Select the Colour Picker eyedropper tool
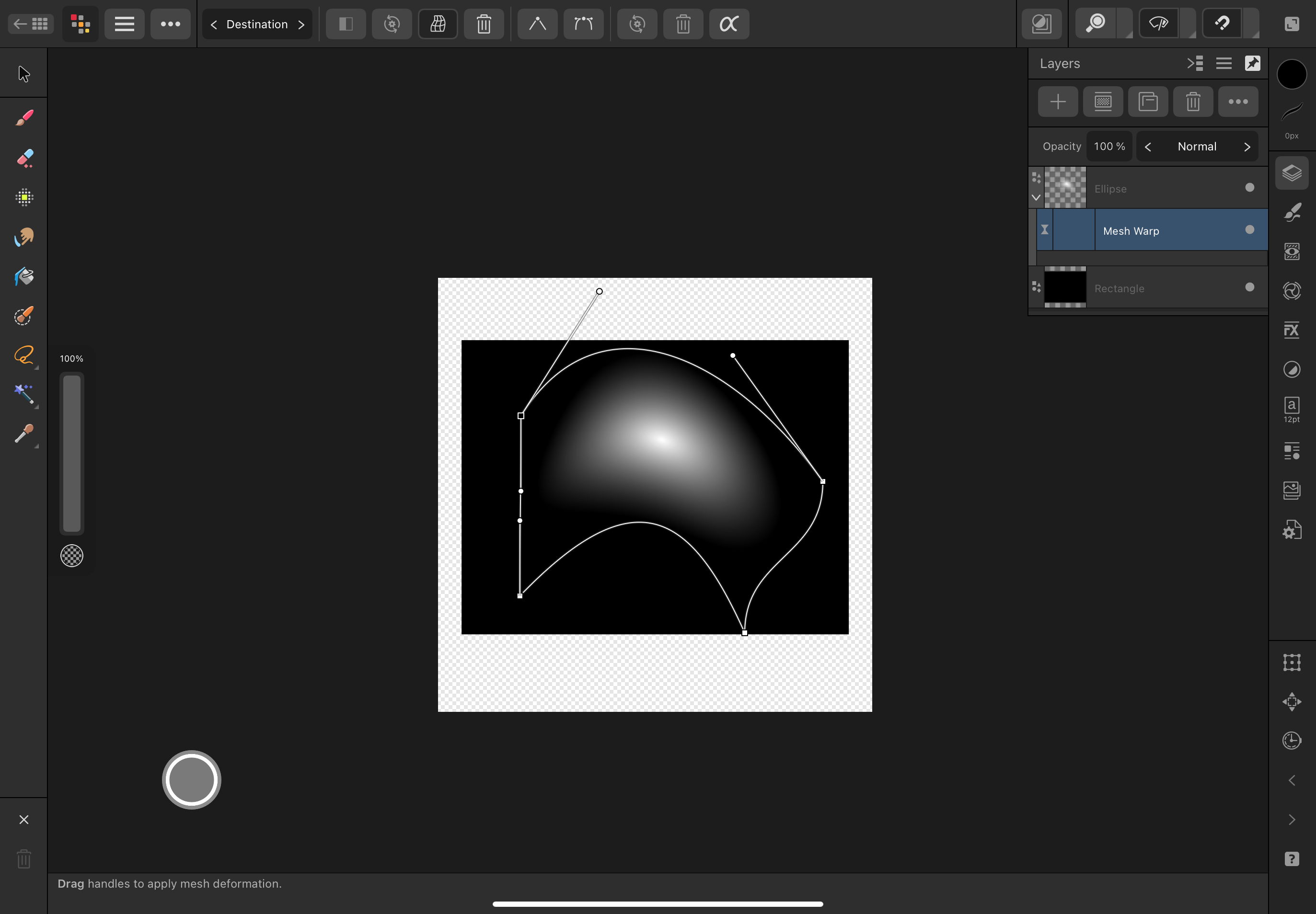Image resolution: width=1316 pixels, height=914 pixels. (x=23, y=434)
